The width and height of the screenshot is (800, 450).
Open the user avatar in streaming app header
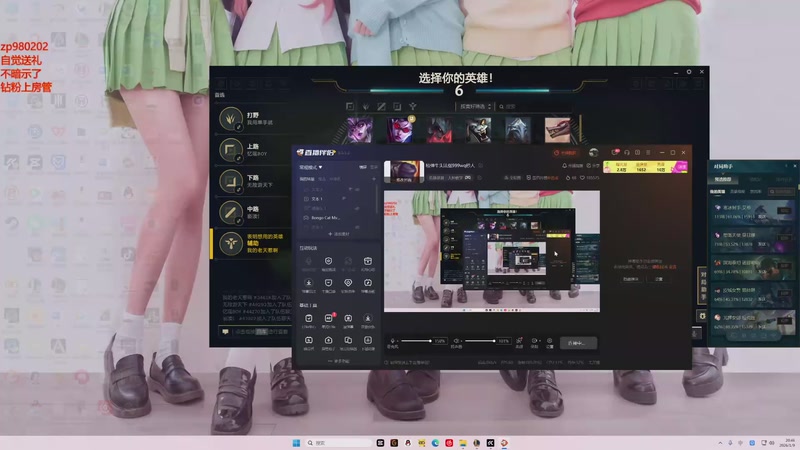coord(593,153)
